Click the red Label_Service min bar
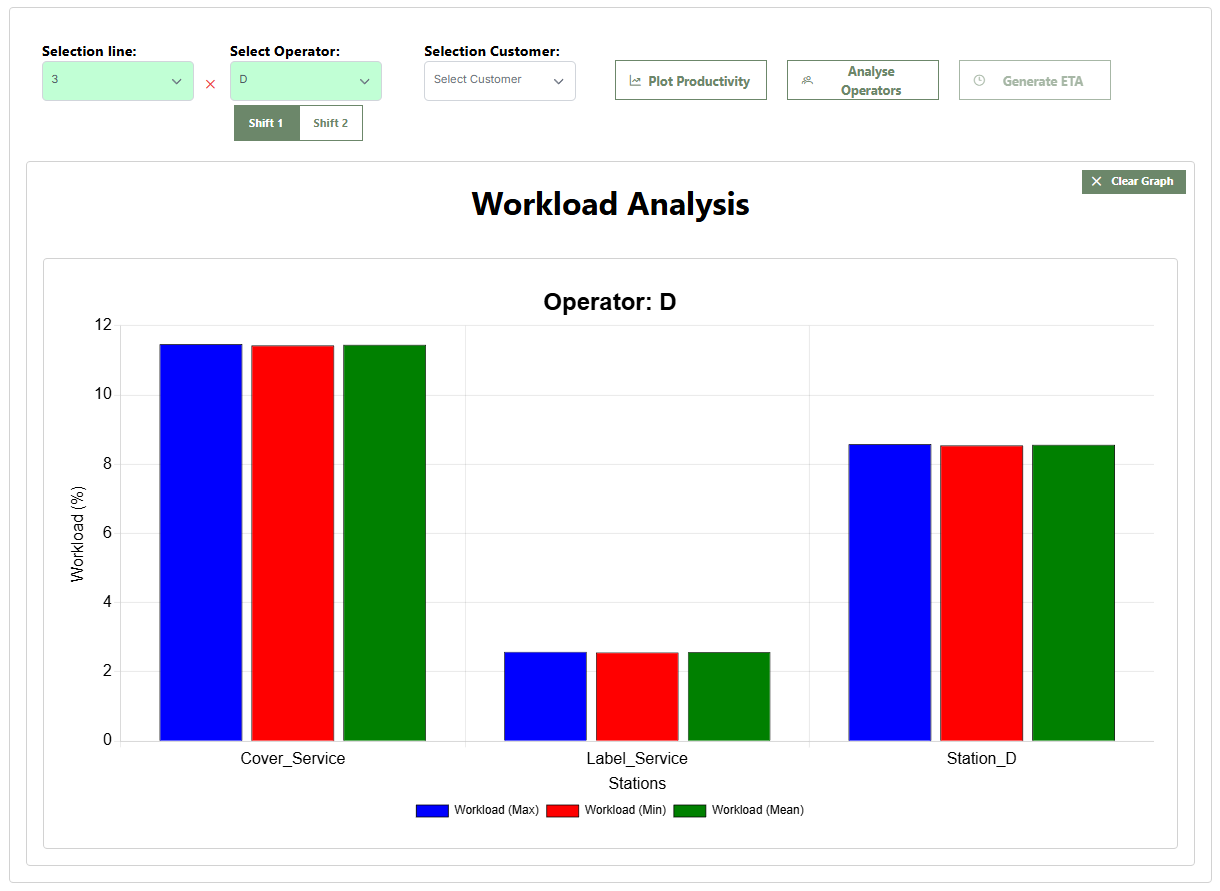 coord(637,696)
